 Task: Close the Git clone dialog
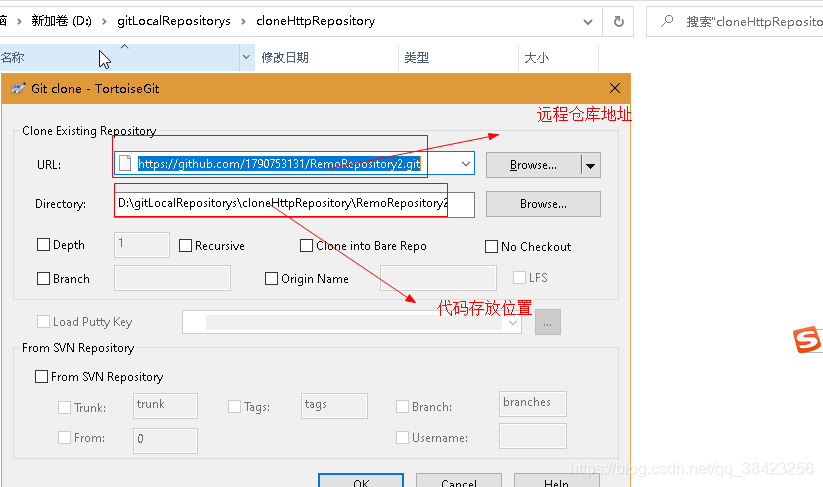point(615,88)
